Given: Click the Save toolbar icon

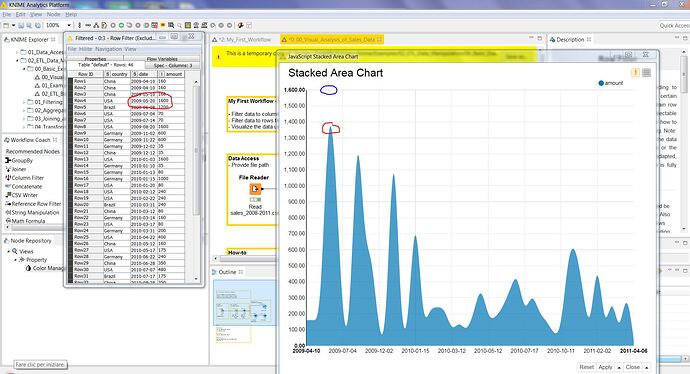Looking at the screenshot, I should (x=21, y=26).
